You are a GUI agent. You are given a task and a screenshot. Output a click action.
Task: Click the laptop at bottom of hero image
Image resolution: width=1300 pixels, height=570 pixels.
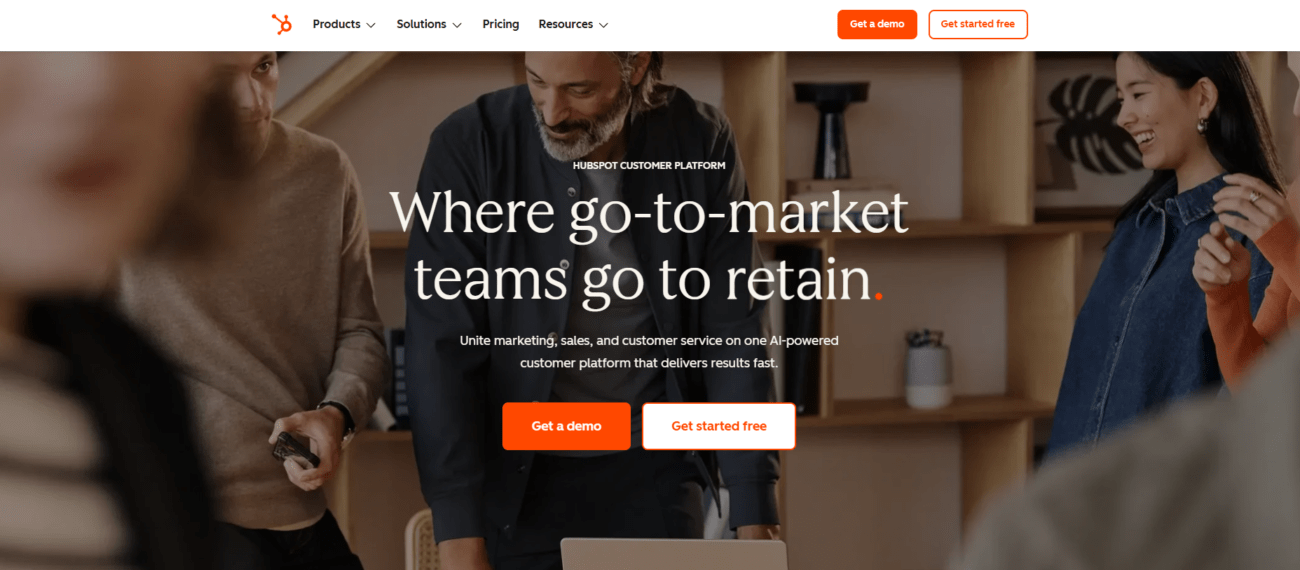point(673,554)
